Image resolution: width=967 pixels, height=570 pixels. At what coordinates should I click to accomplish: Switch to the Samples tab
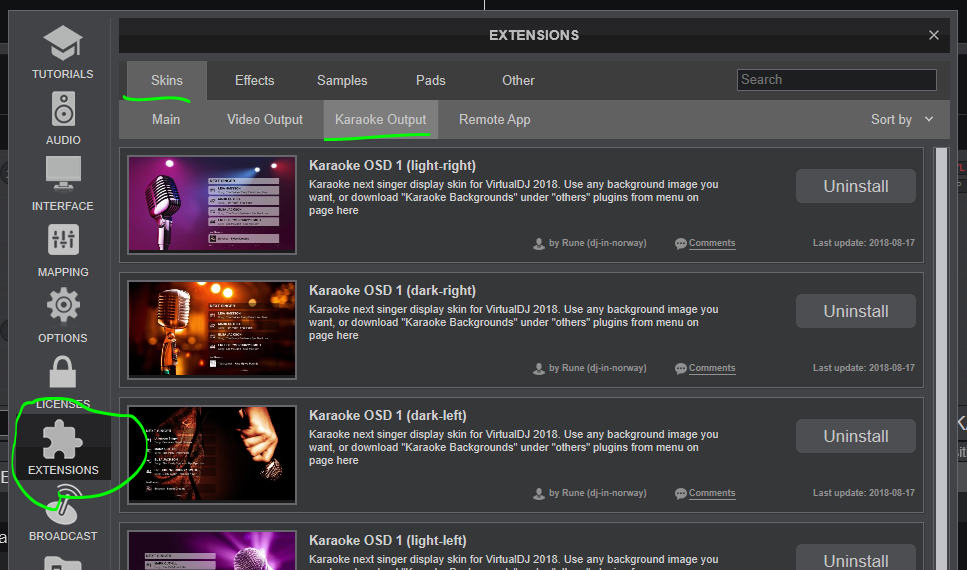342,80
